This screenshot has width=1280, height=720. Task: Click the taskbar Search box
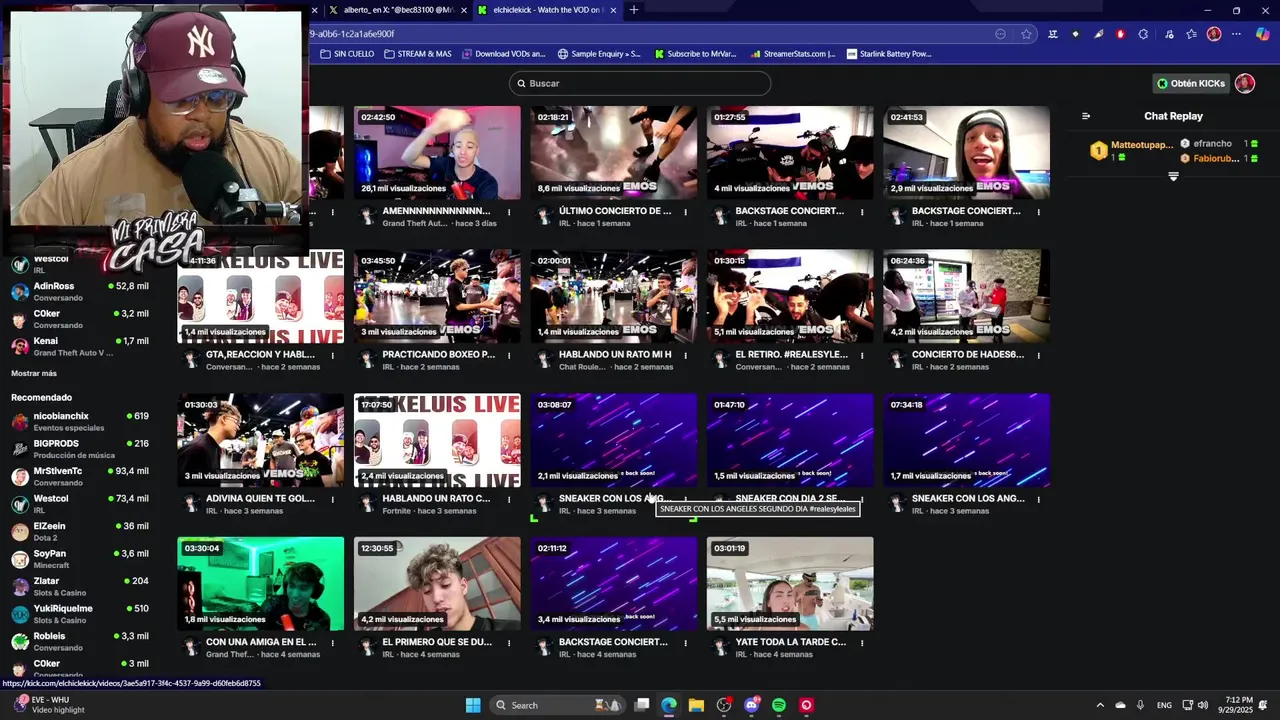pyautogui.click(x=558, y=705)
